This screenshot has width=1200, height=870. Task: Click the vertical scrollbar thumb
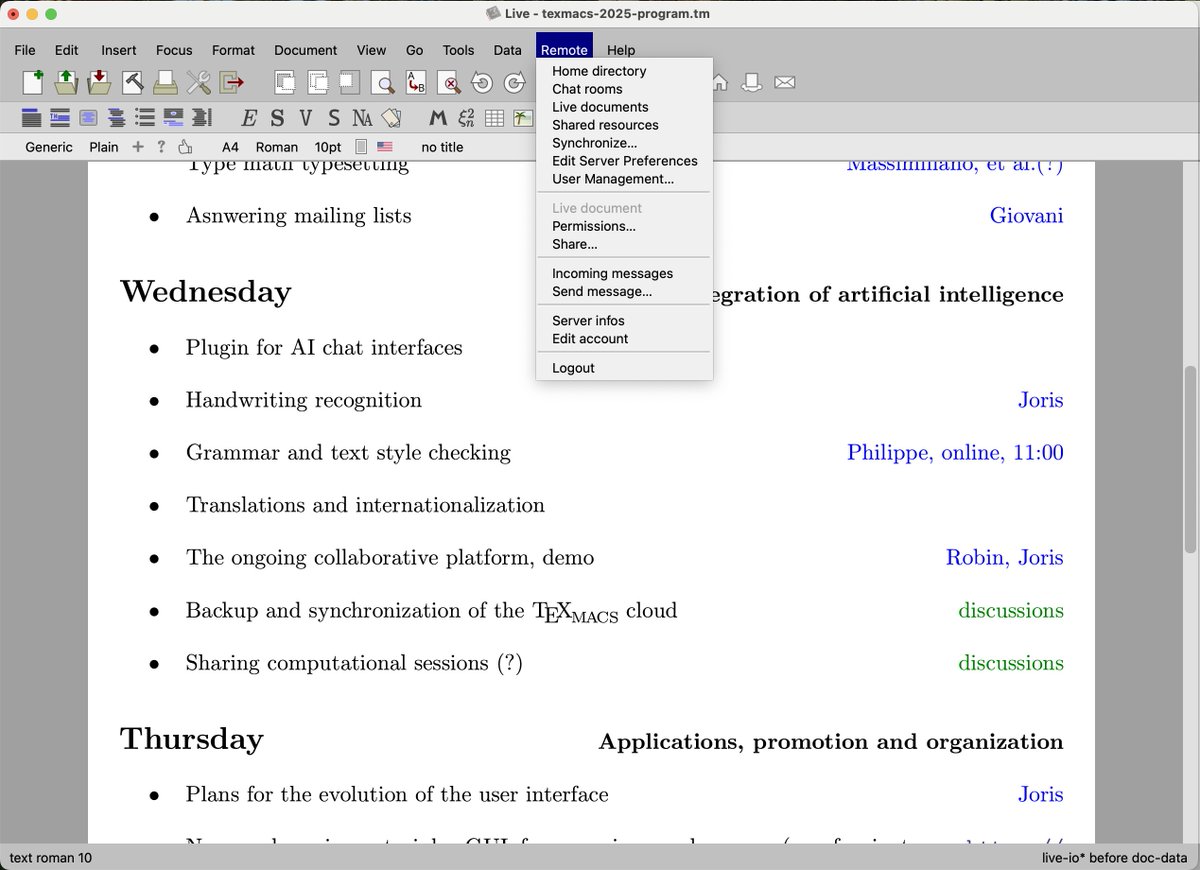[x=1190, y=459]
